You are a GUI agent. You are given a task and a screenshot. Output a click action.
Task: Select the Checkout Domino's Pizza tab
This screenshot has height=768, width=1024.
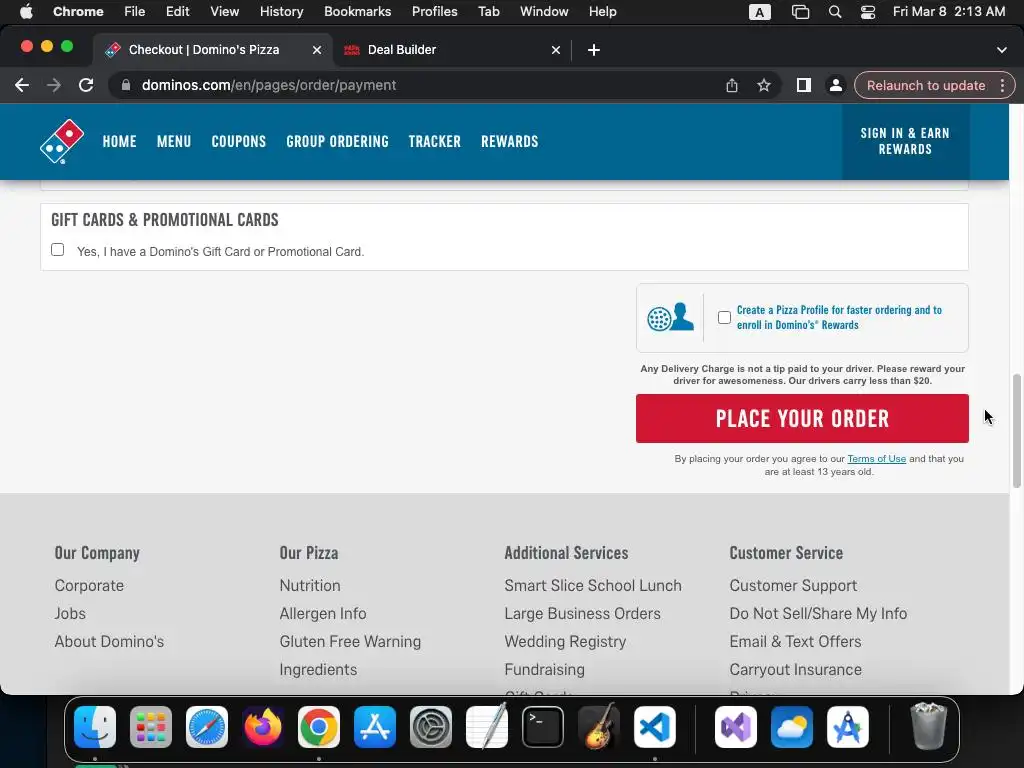(212, 50)
